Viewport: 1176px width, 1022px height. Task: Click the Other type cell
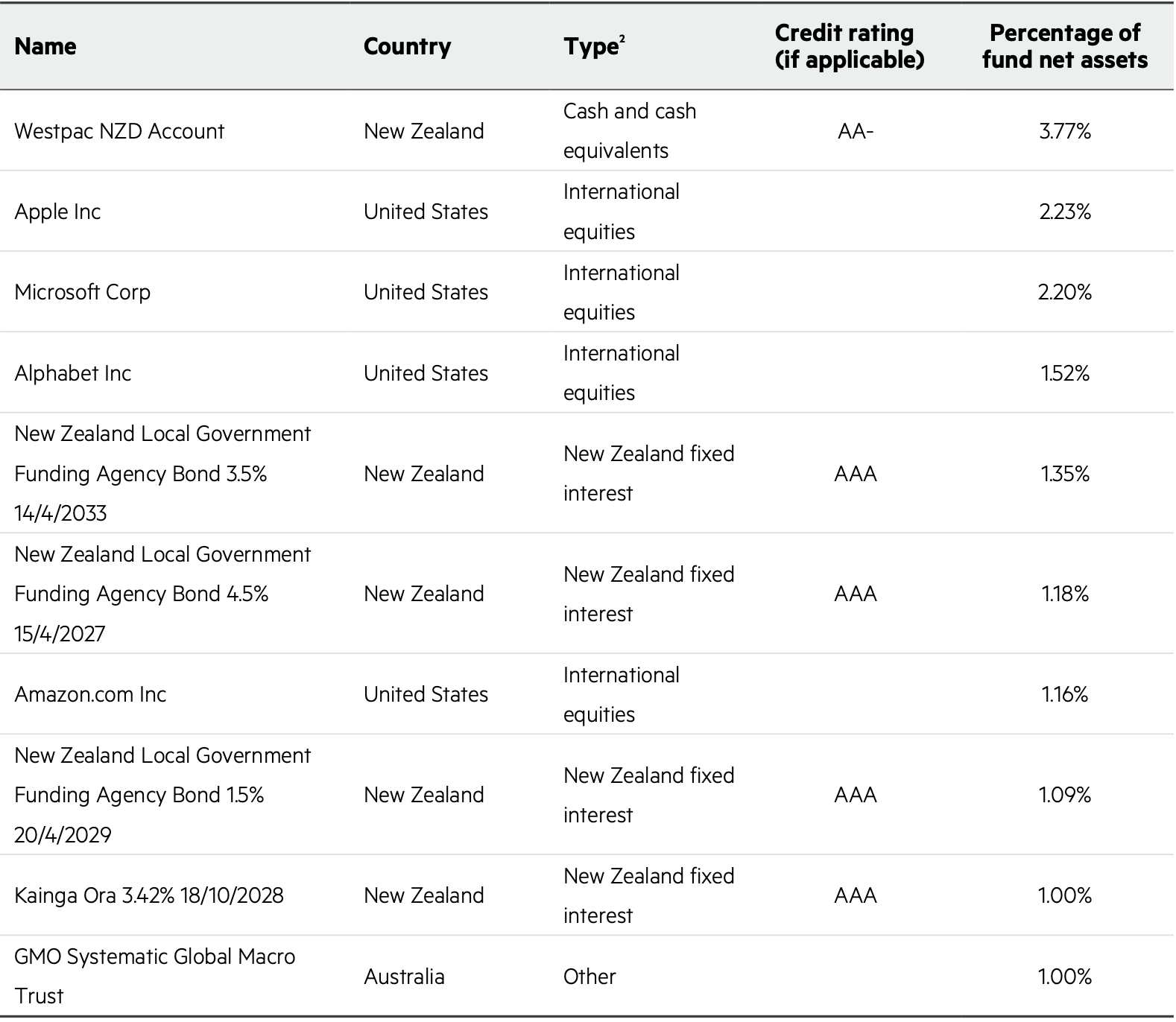point(589,977)
